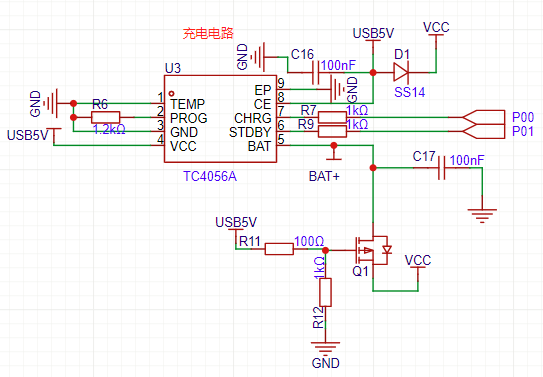Select the 100Ω value of R11
Image resolution: width=543 pixels, height=377 pixels.
(309, 241)
